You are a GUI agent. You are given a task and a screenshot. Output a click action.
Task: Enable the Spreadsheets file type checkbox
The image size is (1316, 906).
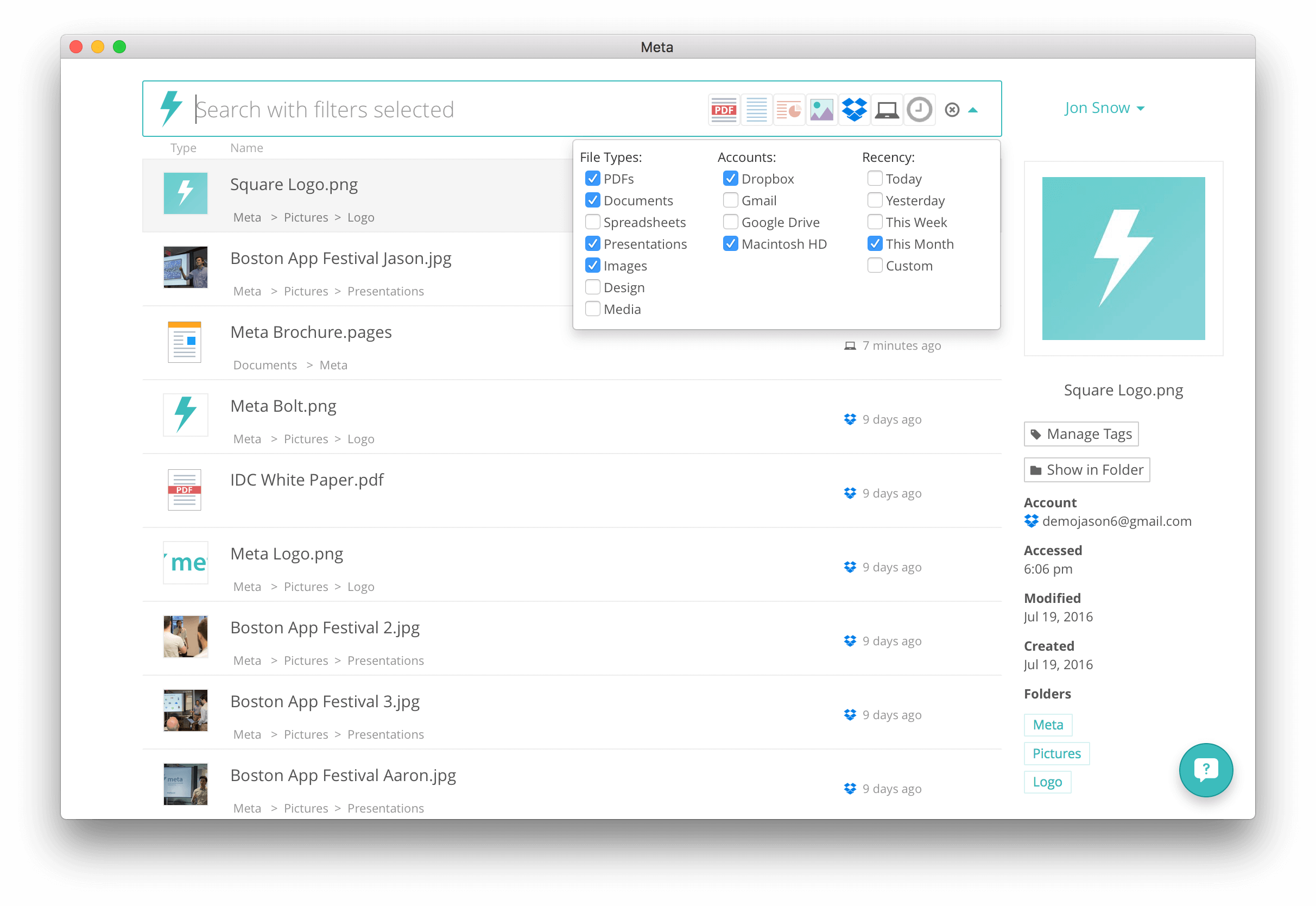(593, 222)
